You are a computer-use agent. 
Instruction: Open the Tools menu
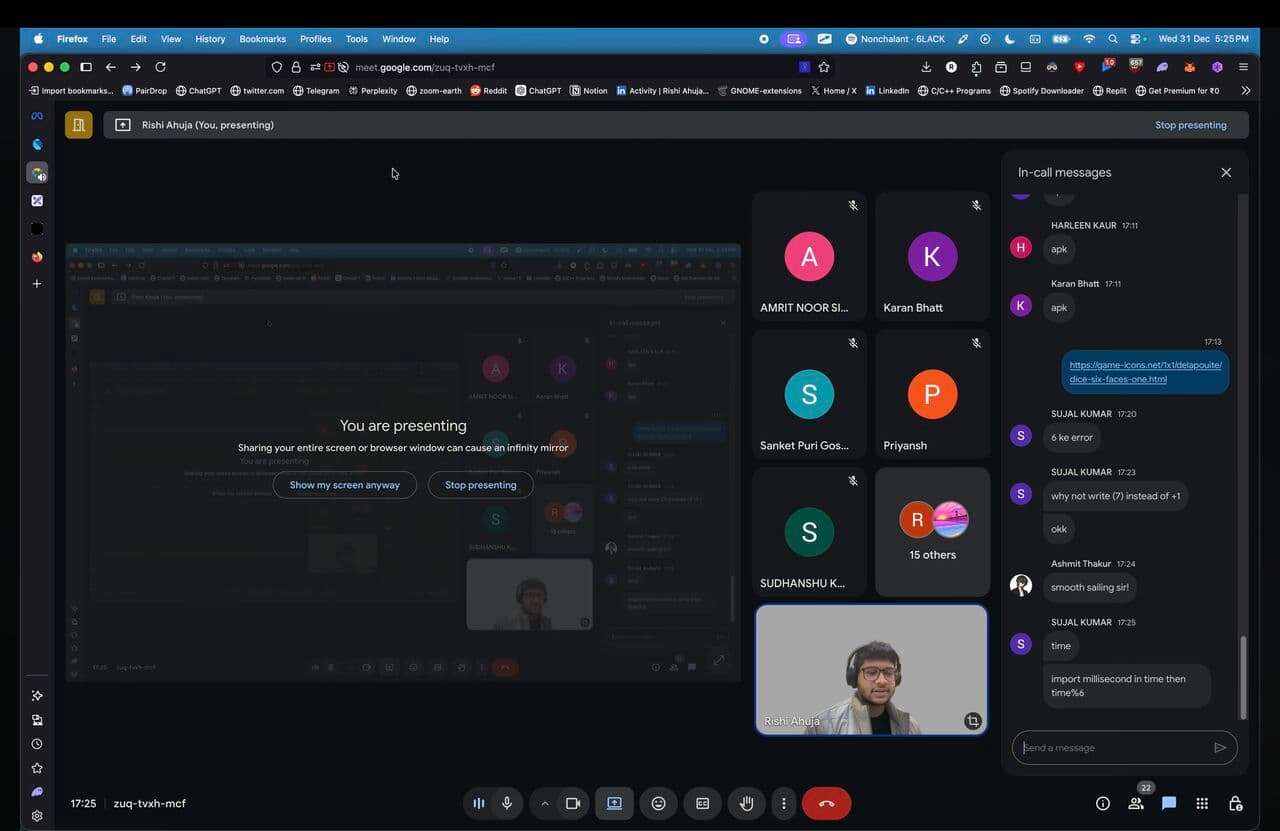point(357,39)
